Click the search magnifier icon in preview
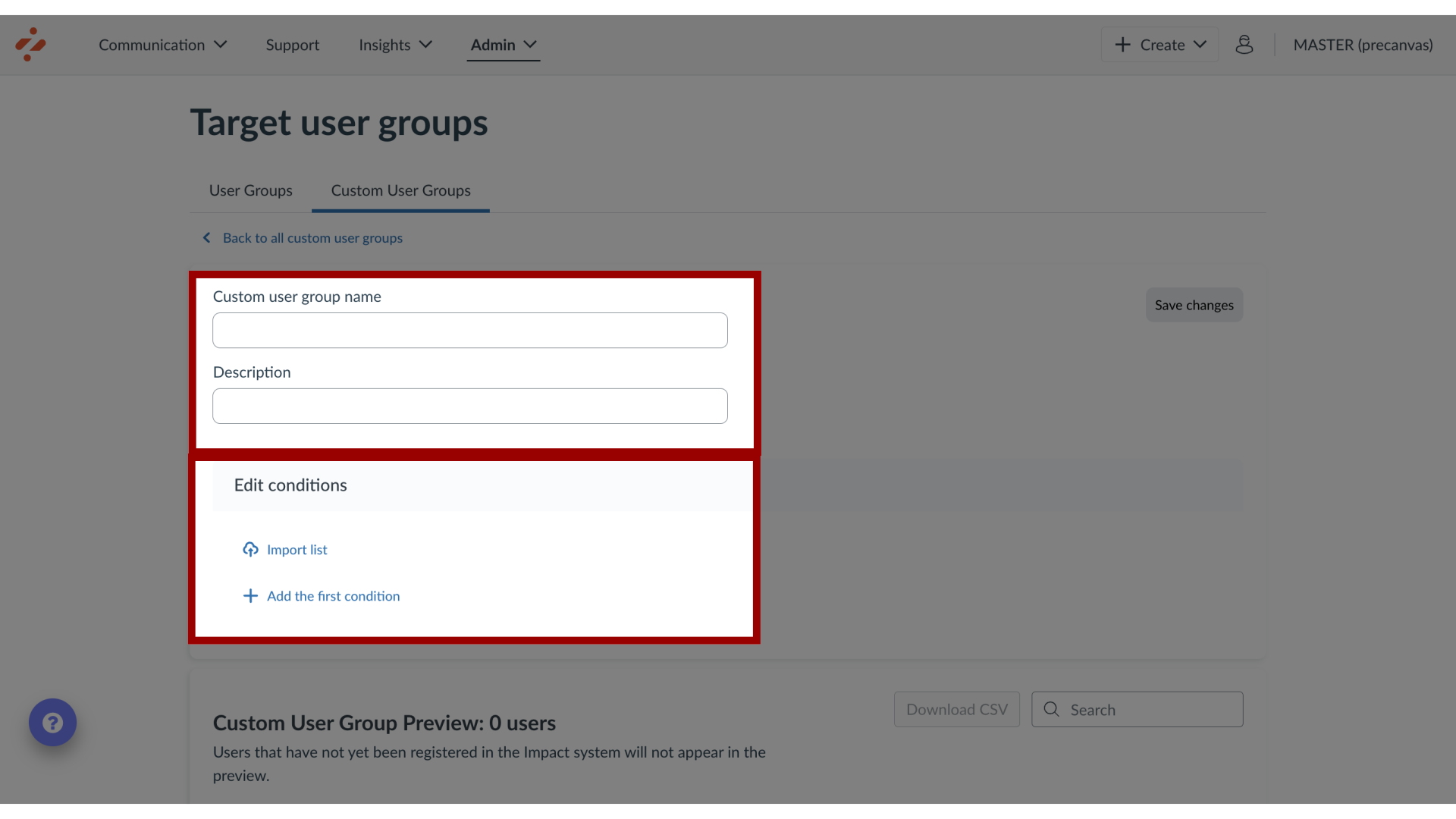This screenshot has width=1456, height=819. [x=1050, y=709]
